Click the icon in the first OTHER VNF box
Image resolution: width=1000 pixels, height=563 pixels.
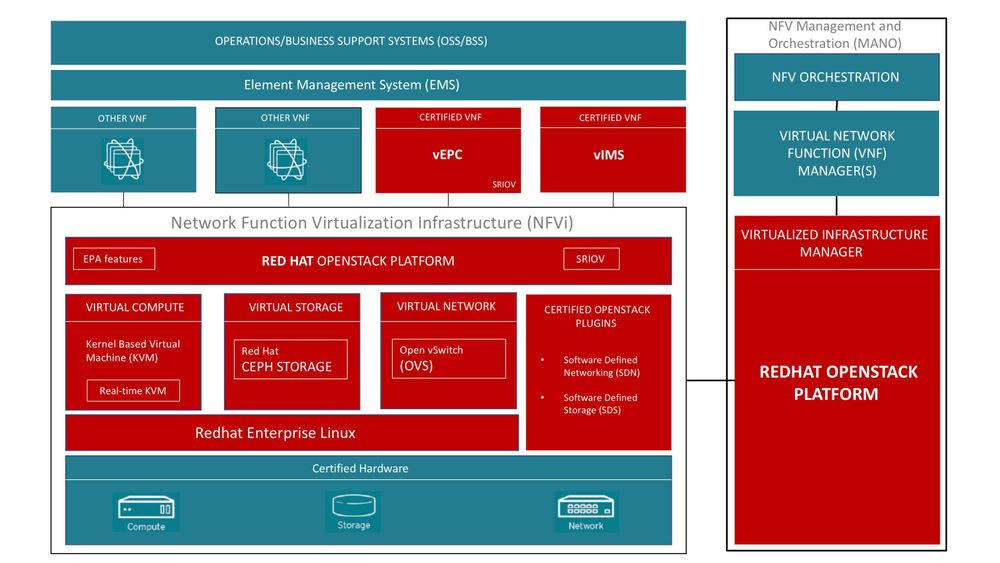point(123,159)
